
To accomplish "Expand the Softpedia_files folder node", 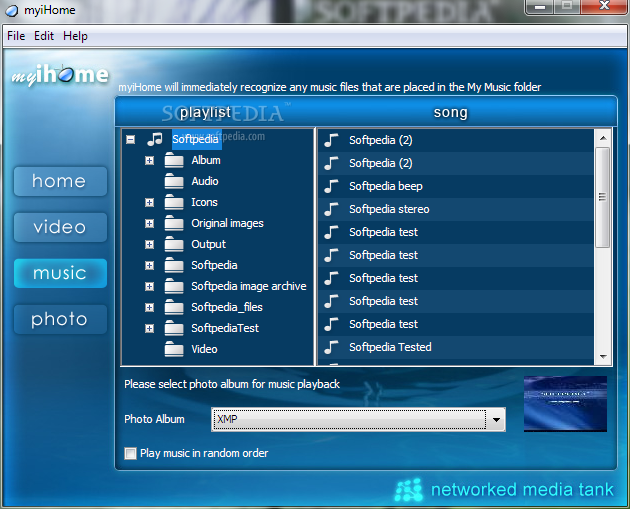I will tap(149, 307).
